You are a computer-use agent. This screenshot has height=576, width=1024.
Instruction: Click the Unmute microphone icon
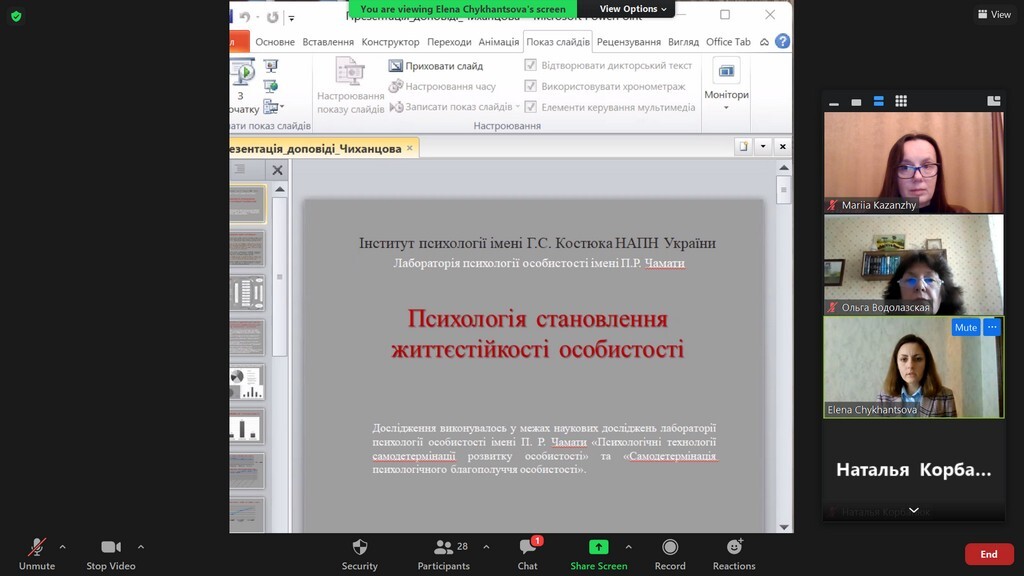37,547
